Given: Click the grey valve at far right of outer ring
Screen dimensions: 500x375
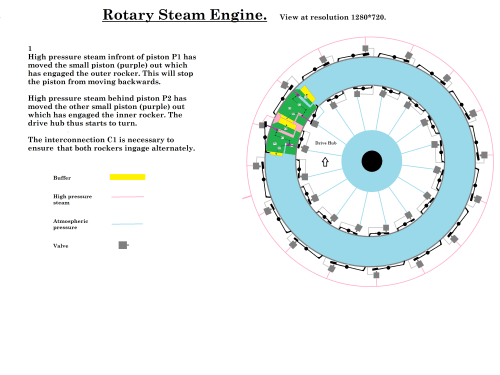Looking at the screenshot, I should (484, 155).
